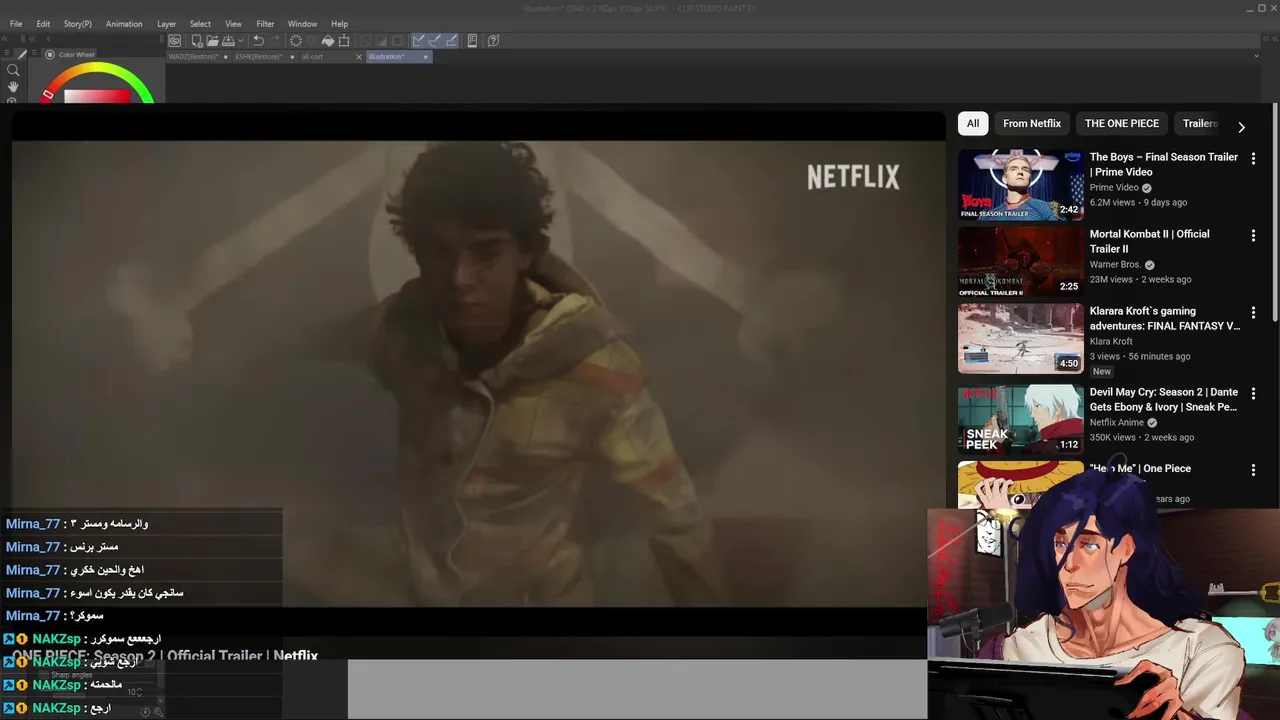Open more options for Klarara Kroft video

1253,312
